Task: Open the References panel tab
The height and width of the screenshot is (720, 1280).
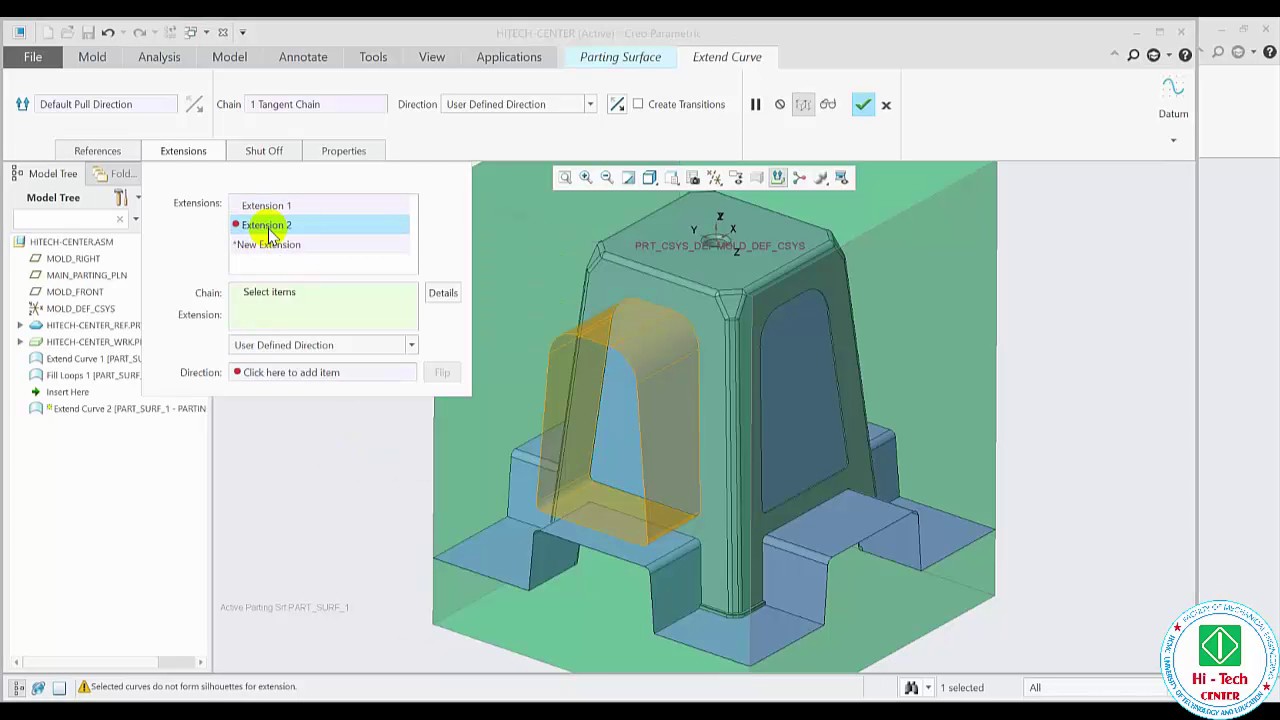Action: pyautogui.click(x=97, y=151)
